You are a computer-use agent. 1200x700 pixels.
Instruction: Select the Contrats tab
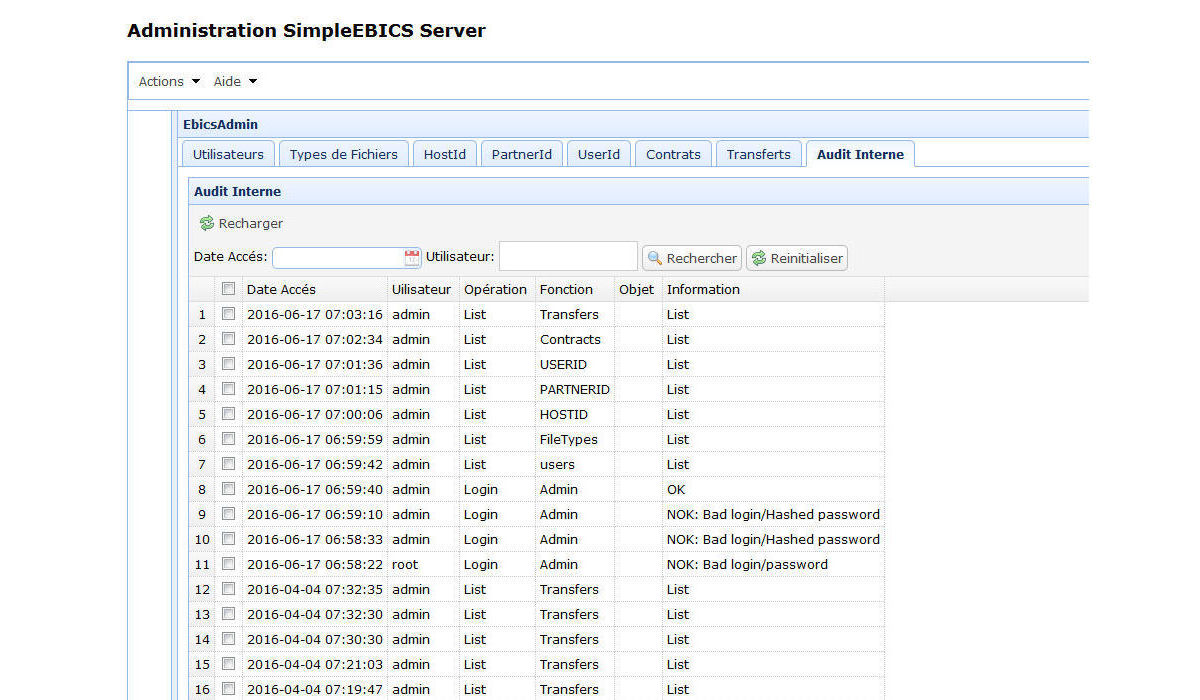pyautogui.click(x=673, y=154)
